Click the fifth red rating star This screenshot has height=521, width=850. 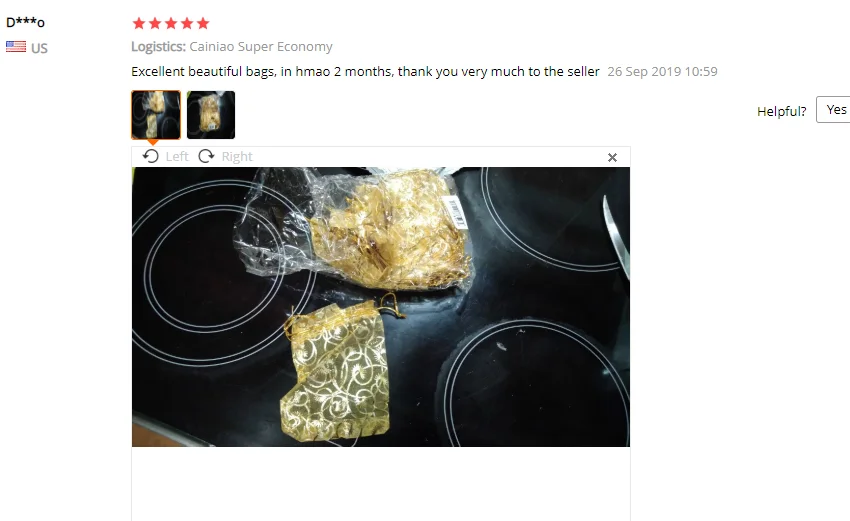[203, 23]
